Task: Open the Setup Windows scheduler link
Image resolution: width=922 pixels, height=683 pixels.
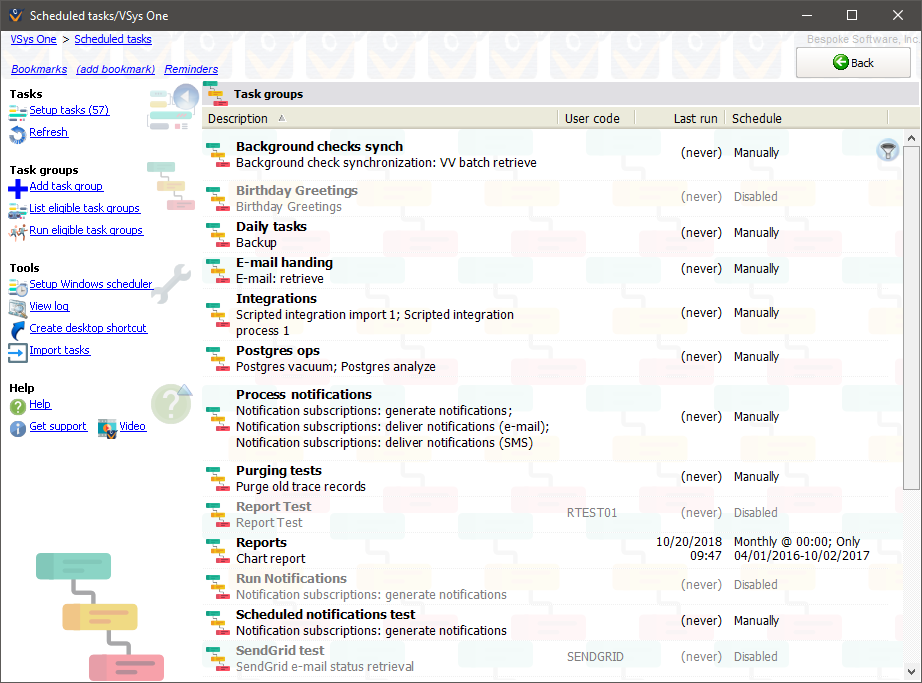Action: [x=91, y=284]
